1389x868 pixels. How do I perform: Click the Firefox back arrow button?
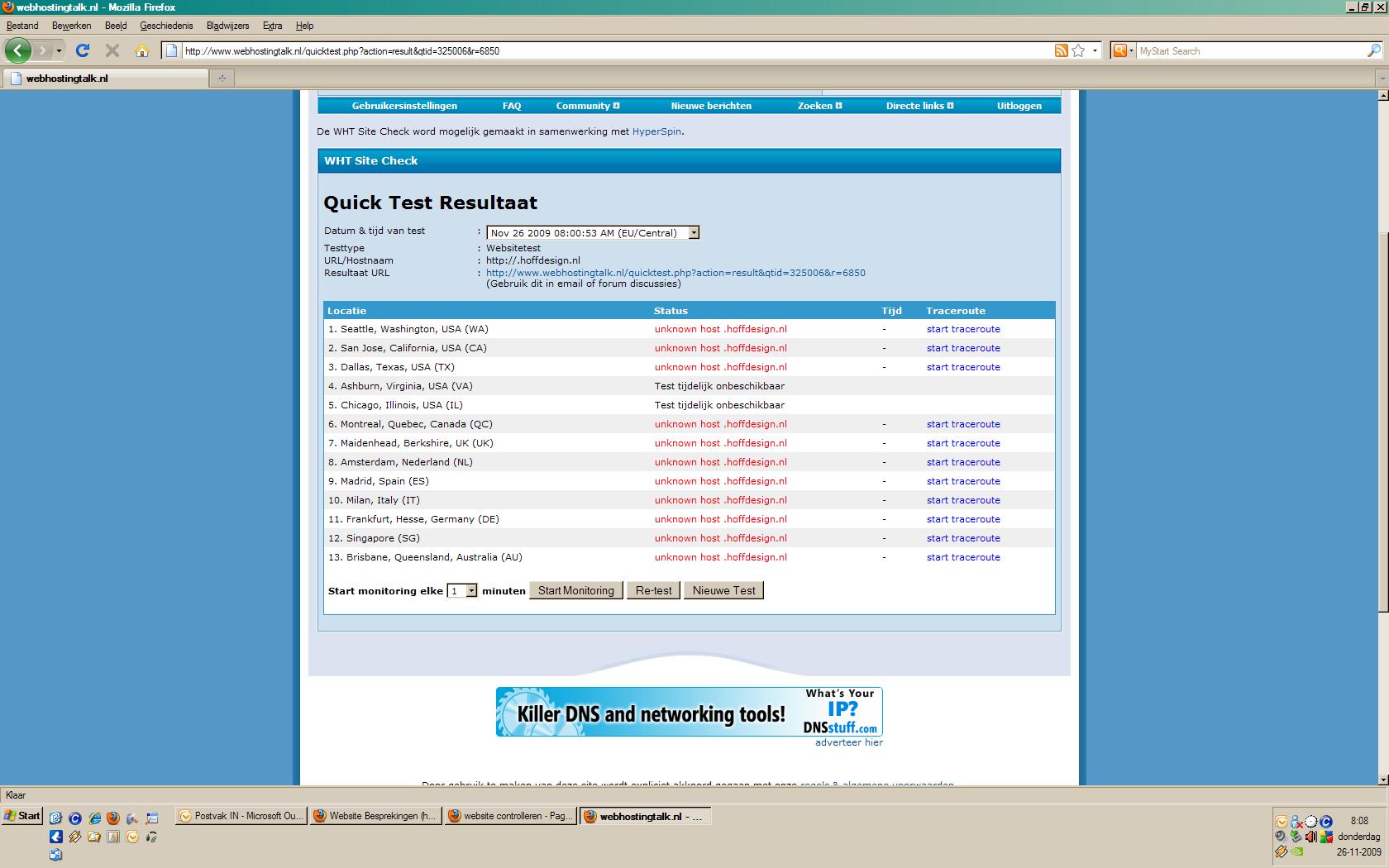[17, 50]
